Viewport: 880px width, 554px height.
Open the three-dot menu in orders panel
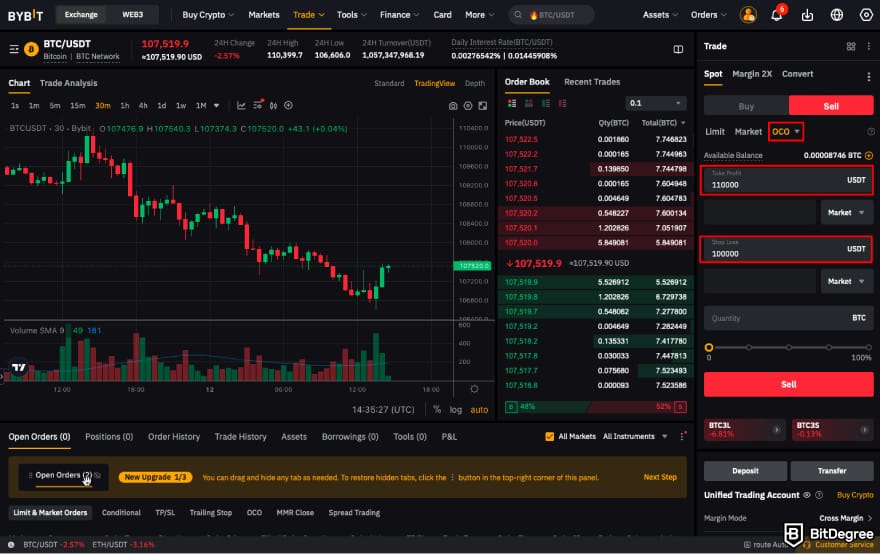[x=682, y=436]
